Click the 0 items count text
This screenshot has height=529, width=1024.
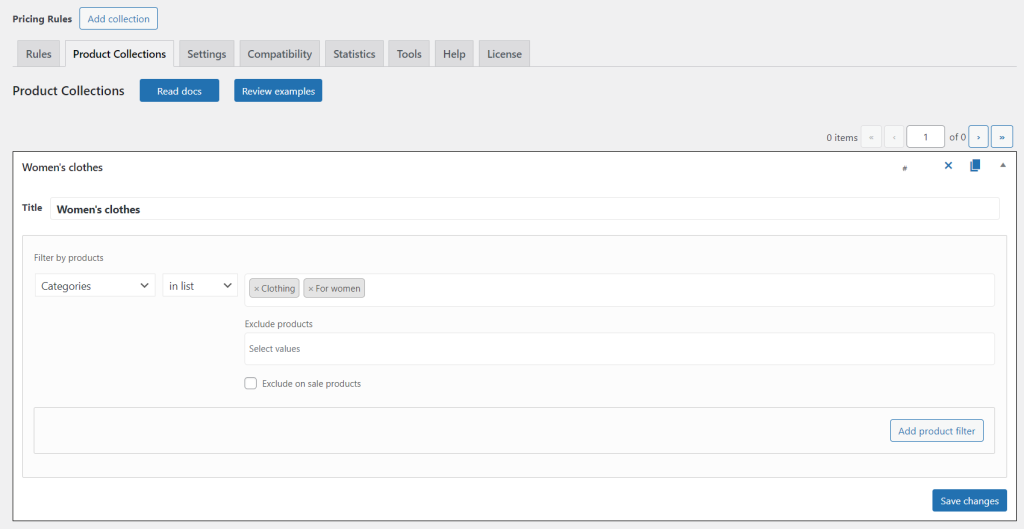[842, 138]
